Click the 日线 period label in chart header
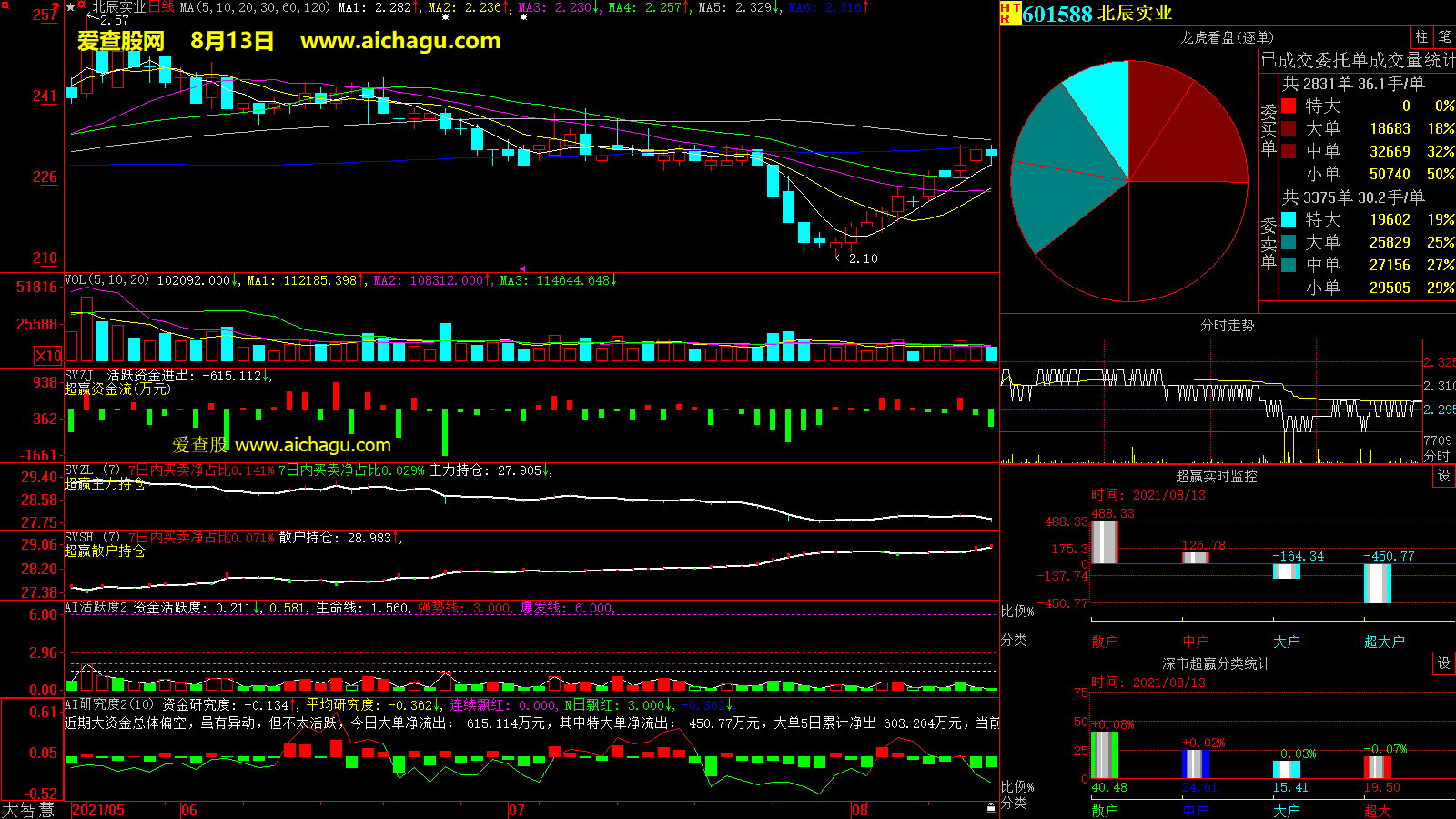The height and width of the screenshot is (819, 1456). 161,7
